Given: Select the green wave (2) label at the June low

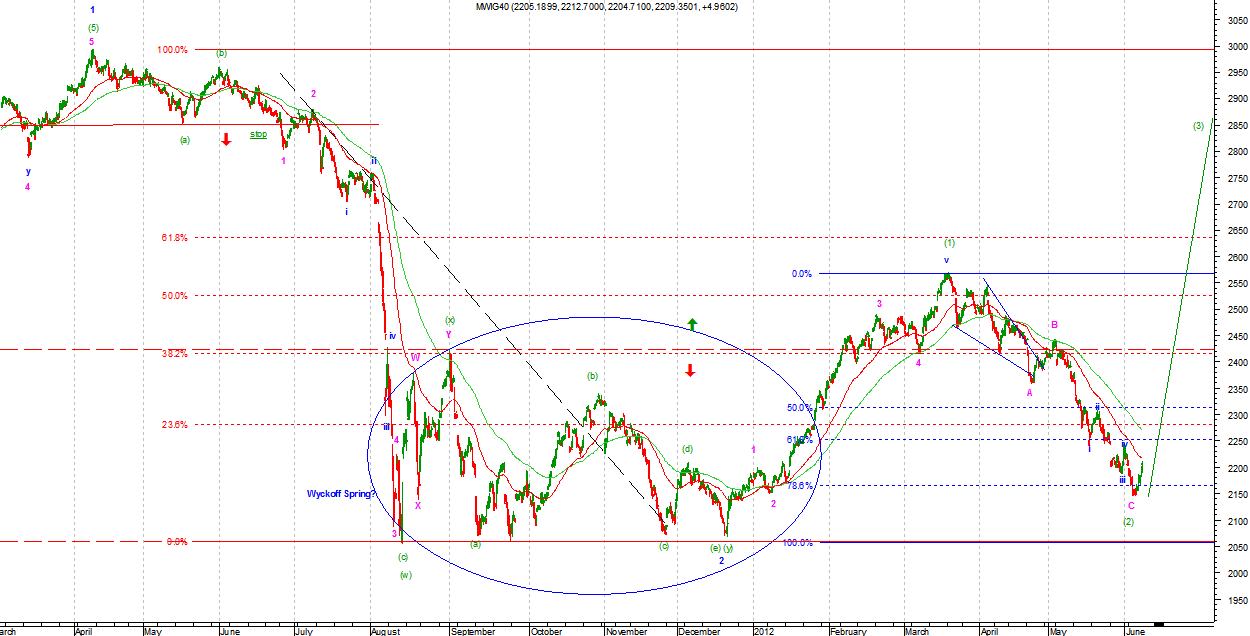Looking at the screenshot, I should [1128, 522].
